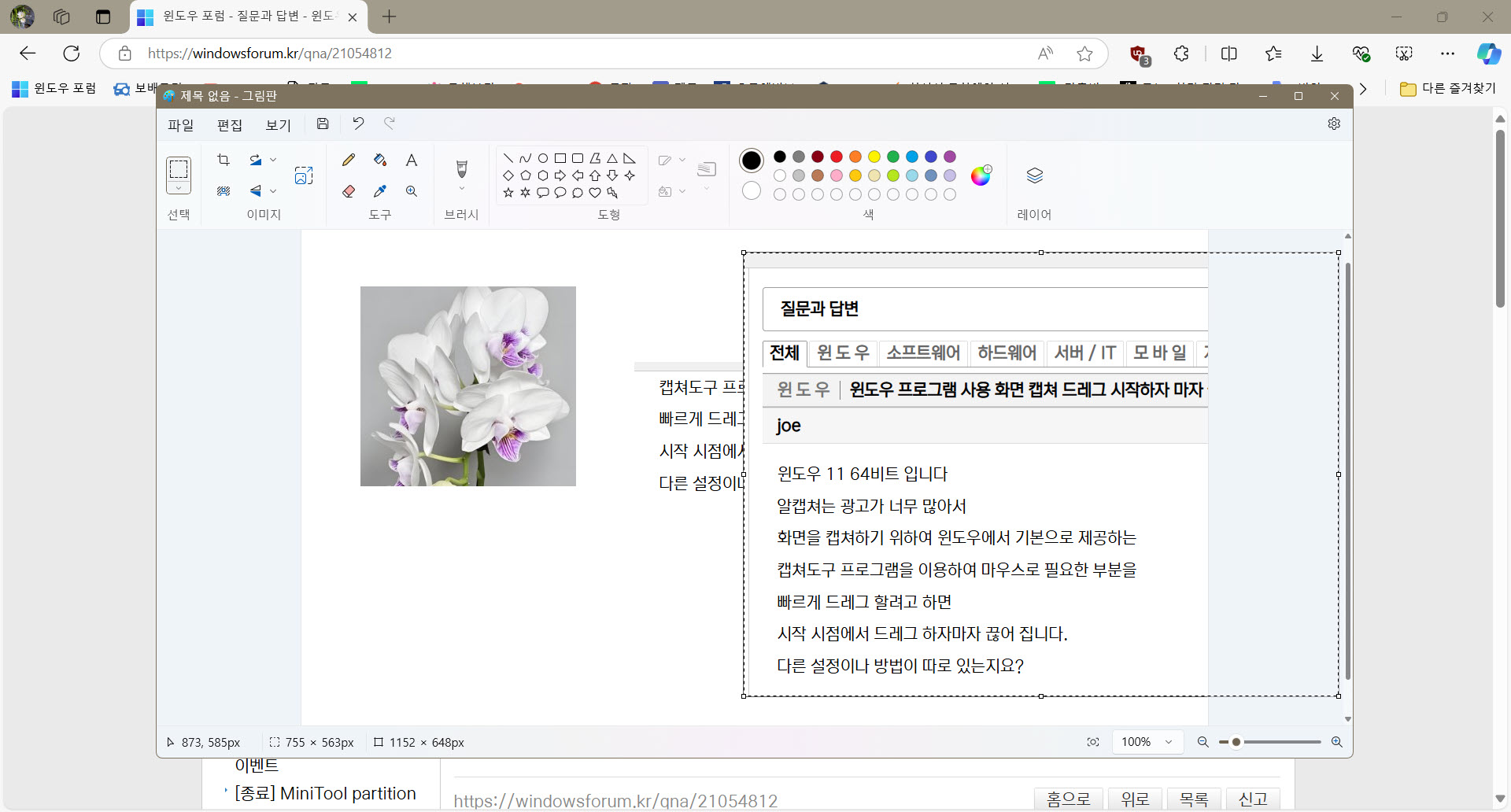
Task: Select the Right arrow shape
Action: pyautogui.click(x=560, y=175)
